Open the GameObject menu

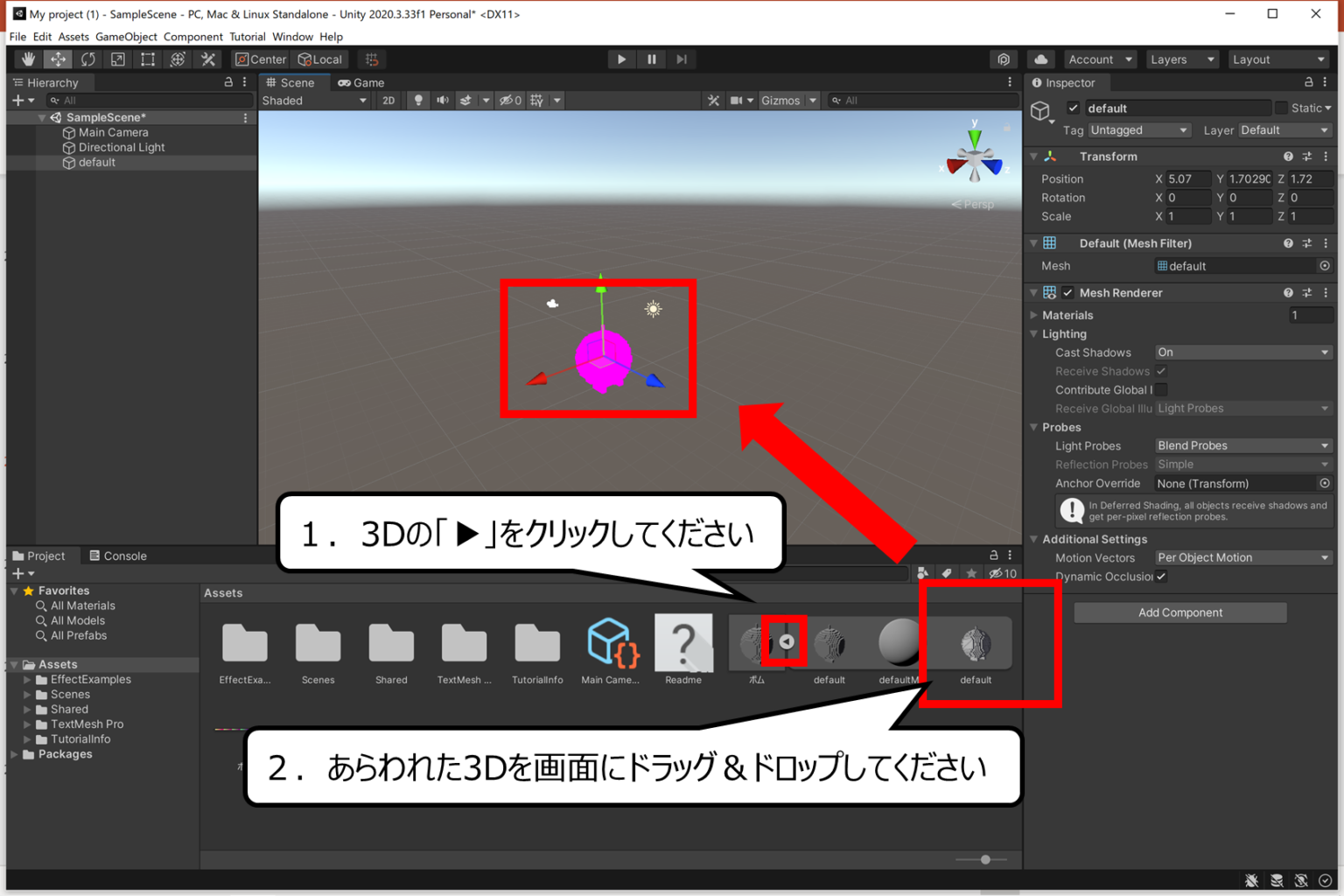point(126,37)
